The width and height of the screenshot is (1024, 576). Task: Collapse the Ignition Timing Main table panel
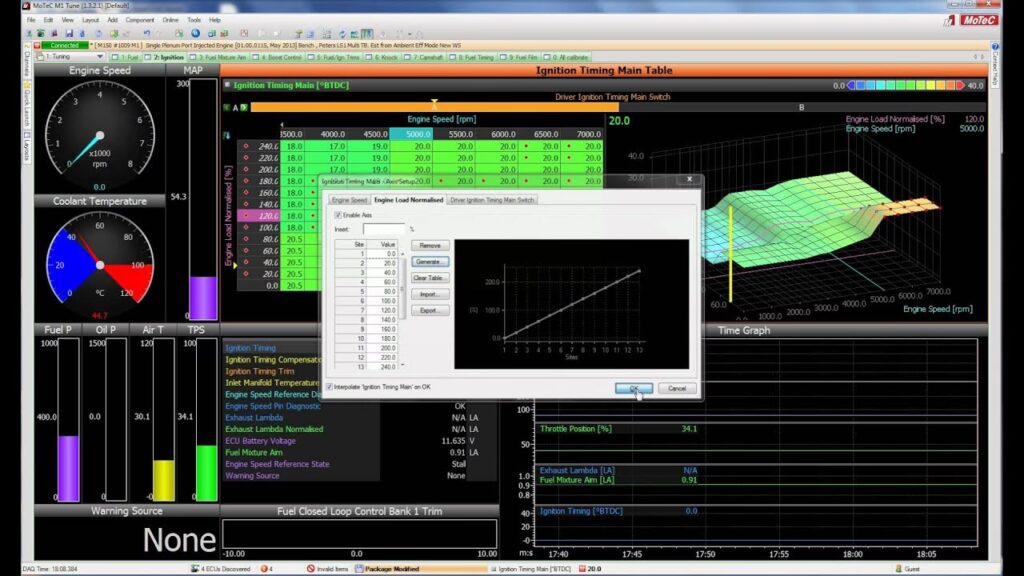click(x=226, y=85)
